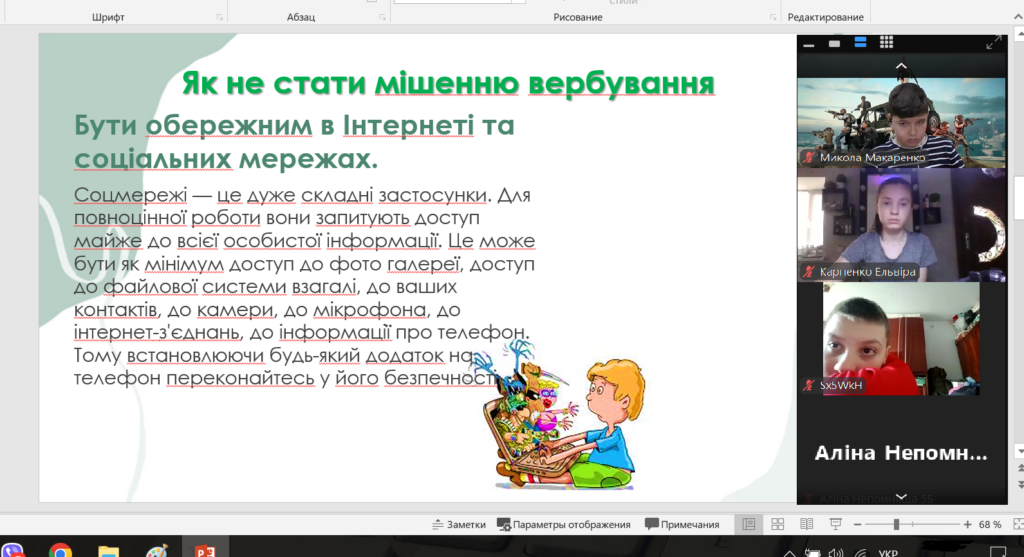Toggle the Заметки notes pane
Viewport: 1024px width, 557px height.
click(458, 524)
